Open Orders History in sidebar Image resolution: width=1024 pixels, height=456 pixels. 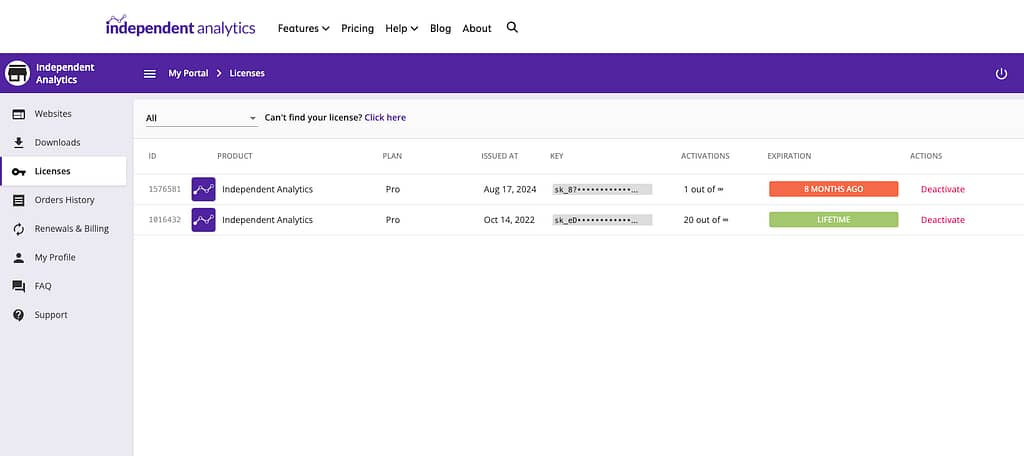(x=64, y=200)
